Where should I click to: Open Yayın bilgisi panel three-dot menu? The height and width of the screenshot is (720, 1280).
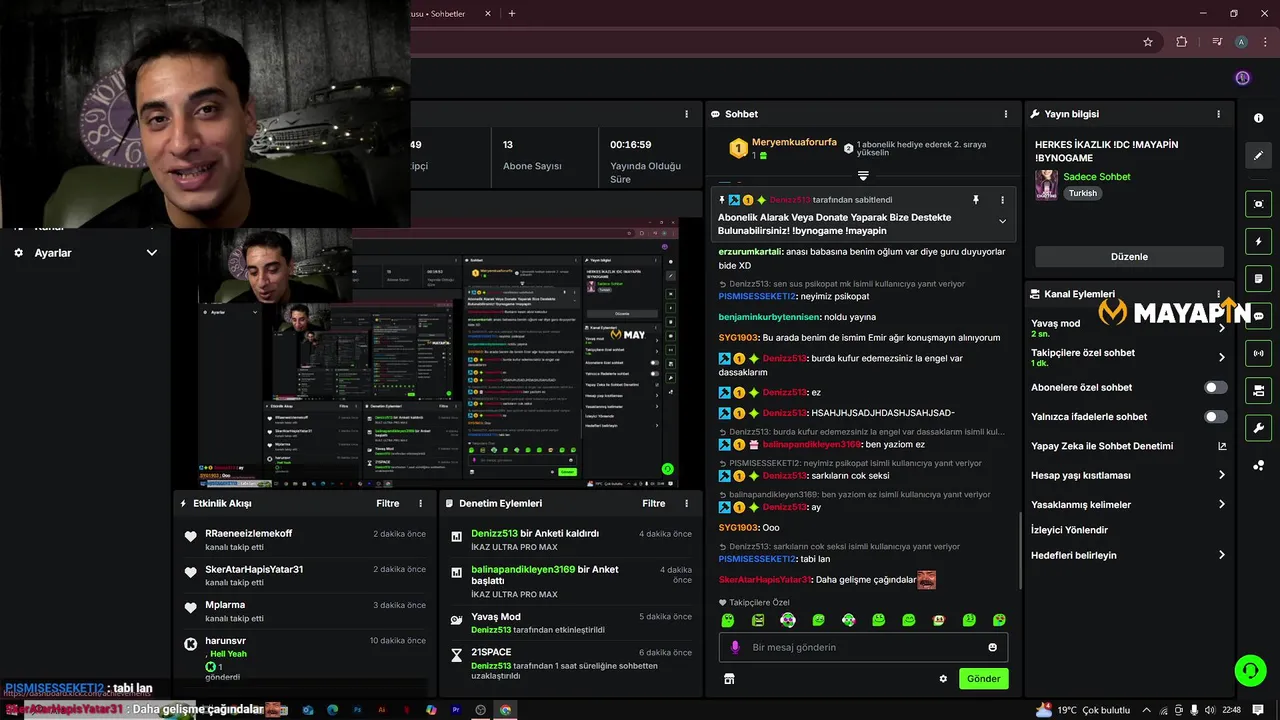(1218, 114)
